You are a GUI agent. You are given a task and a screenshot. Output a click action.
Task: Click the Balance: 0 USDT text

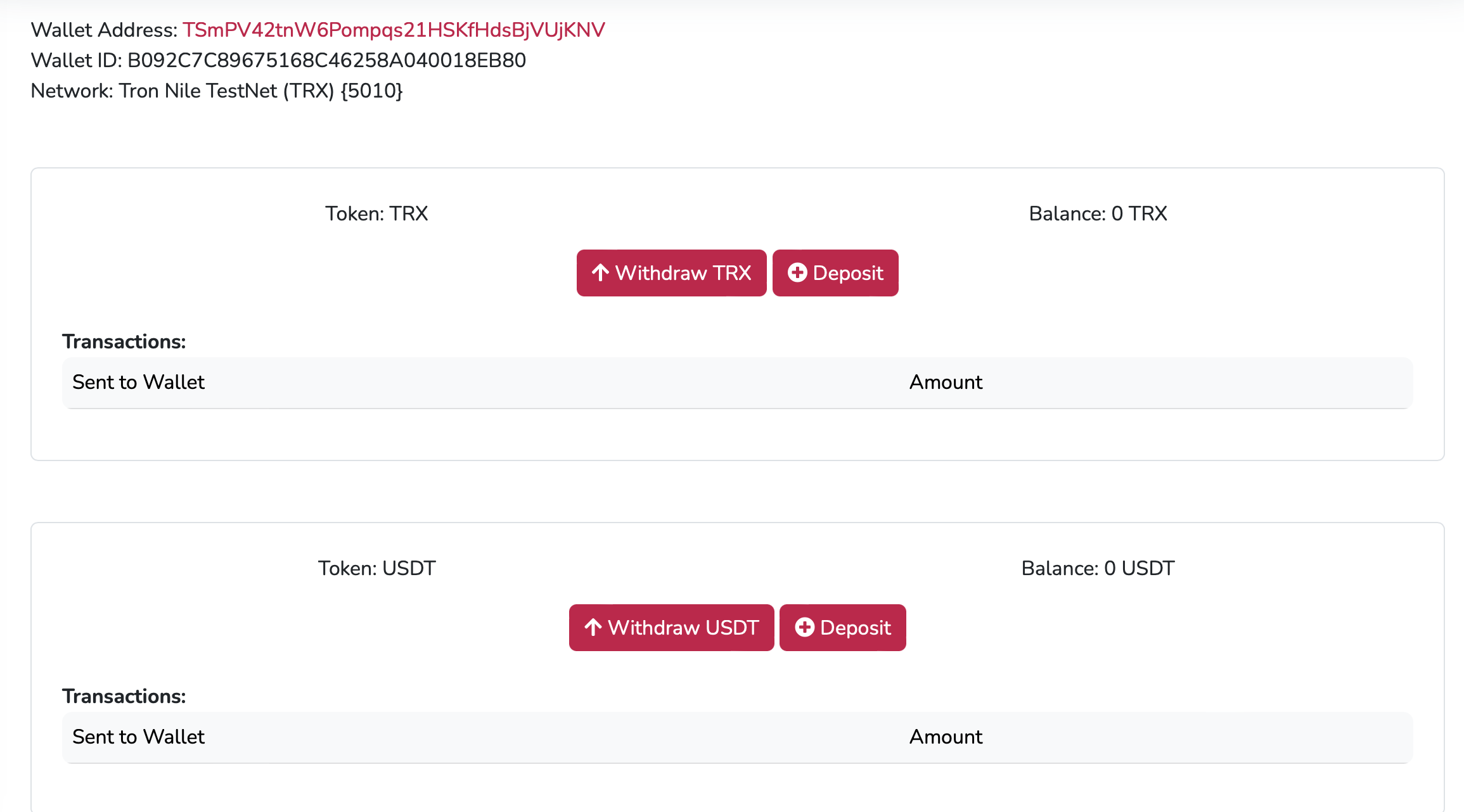[x=1098, y=568]
